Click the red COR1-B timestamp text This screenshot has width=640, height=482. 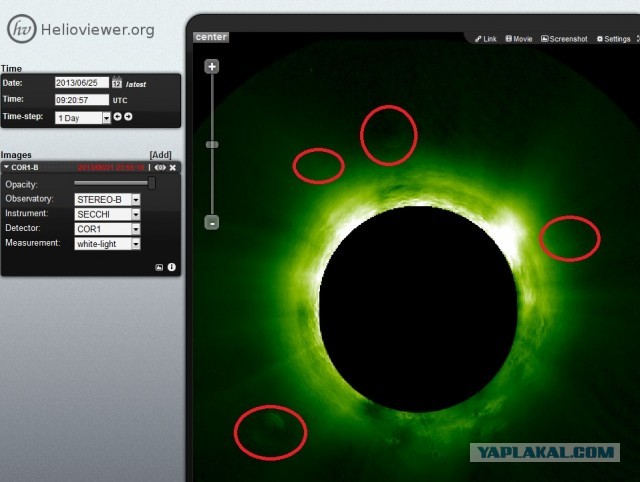111,167
